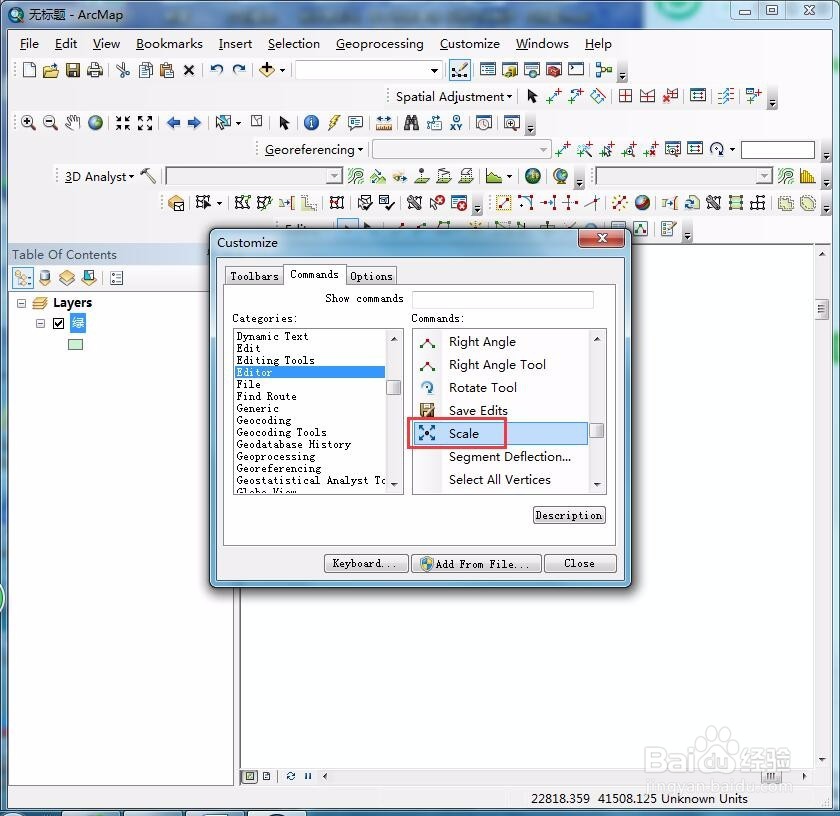Viewport: 840px width, 816px height.
Task: Click the Commands list scrollbar down arrow
Action: click(597, 485)
